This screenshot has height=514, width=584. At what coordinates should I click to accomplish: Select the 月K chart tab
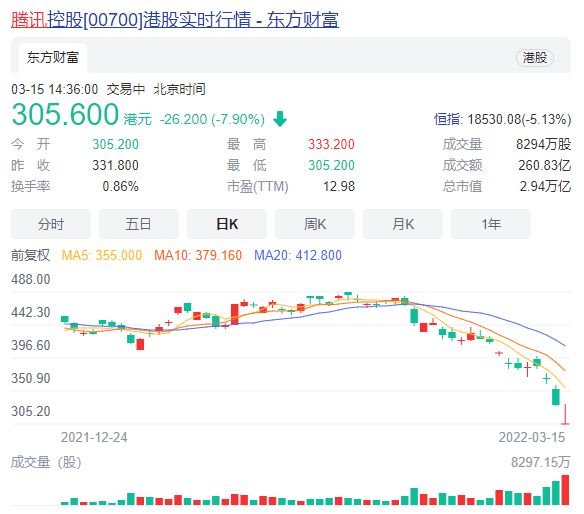coord(403,224)
